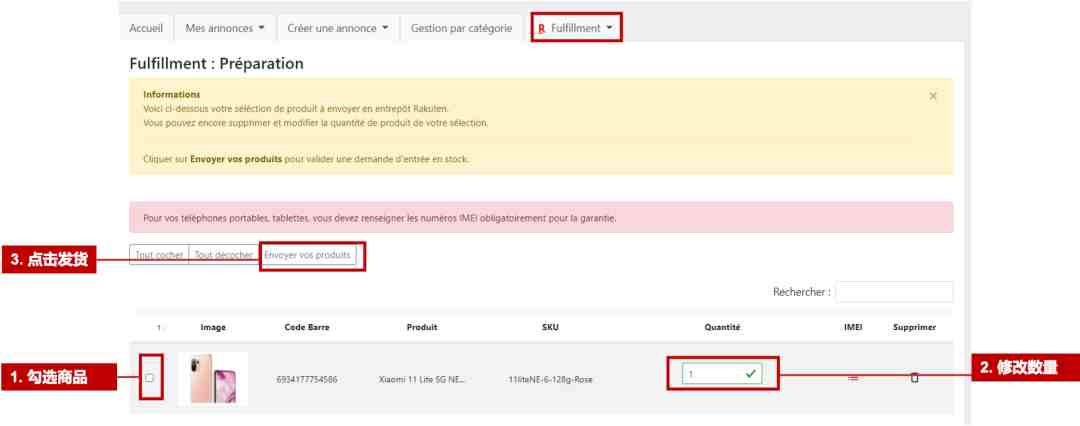Select the SKU 11liteNE-6-128g-Rose cell
Screen dimensions: 1080x426
pos(550,379)
